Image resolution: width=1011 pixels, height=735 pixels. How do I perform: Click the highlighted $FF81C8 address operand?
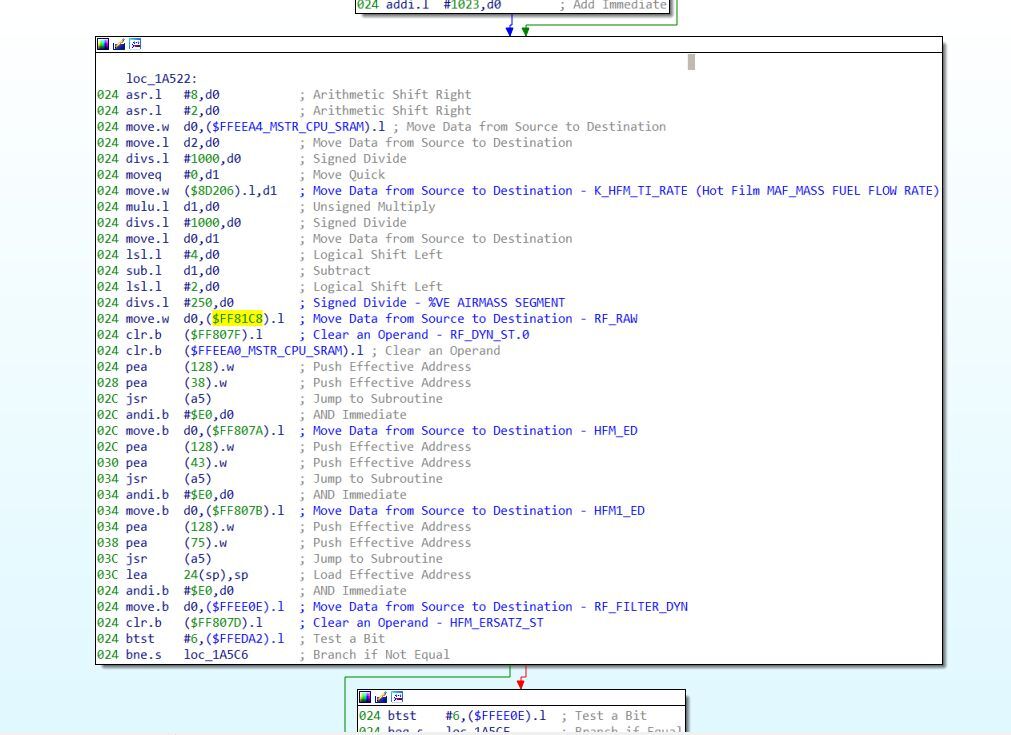pos(237,318)
